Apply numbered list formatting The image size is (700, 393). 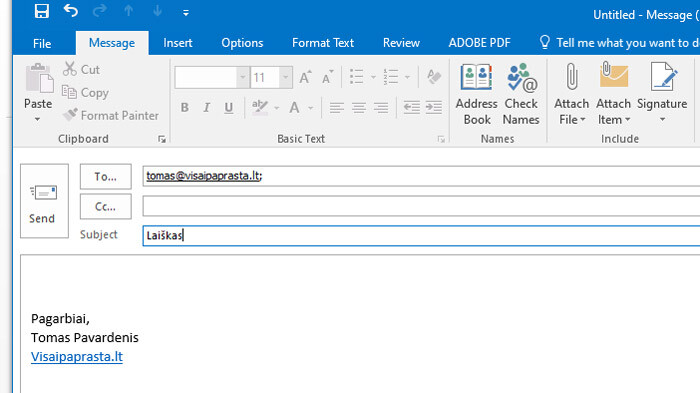tap(391, 77)
